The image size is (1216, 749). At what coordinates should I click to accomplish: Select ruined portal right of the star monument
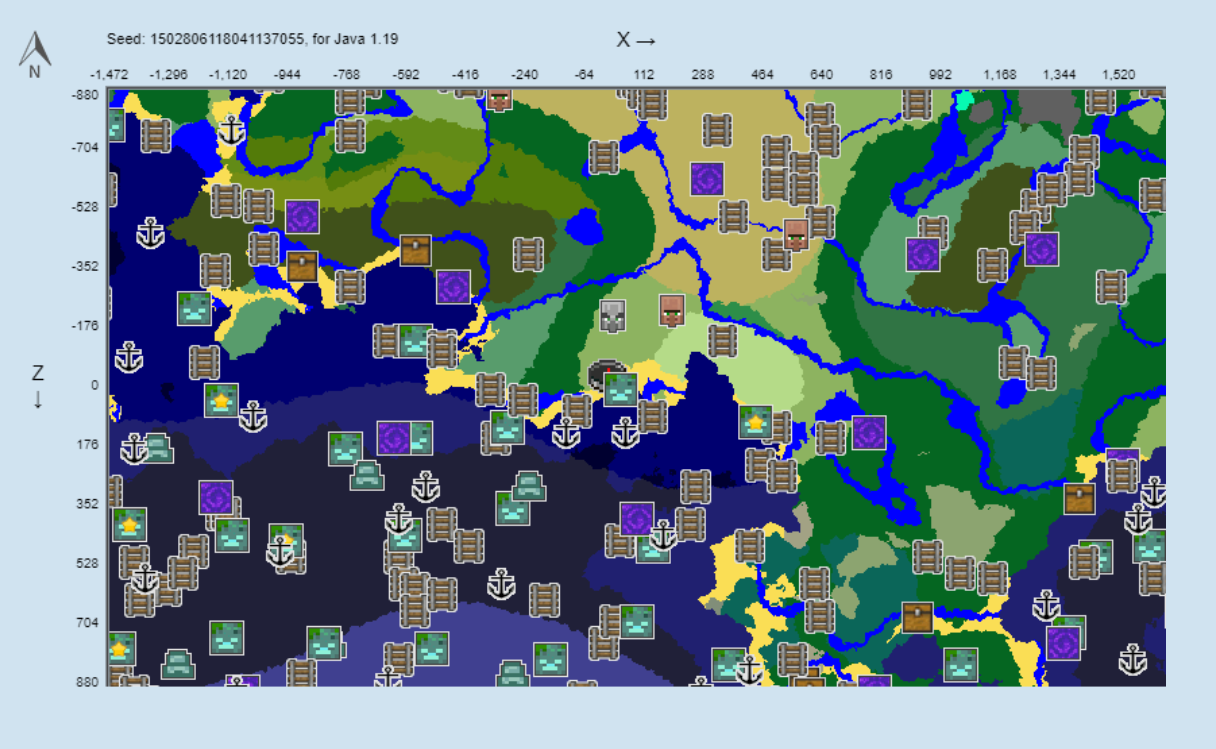(868, 433)
